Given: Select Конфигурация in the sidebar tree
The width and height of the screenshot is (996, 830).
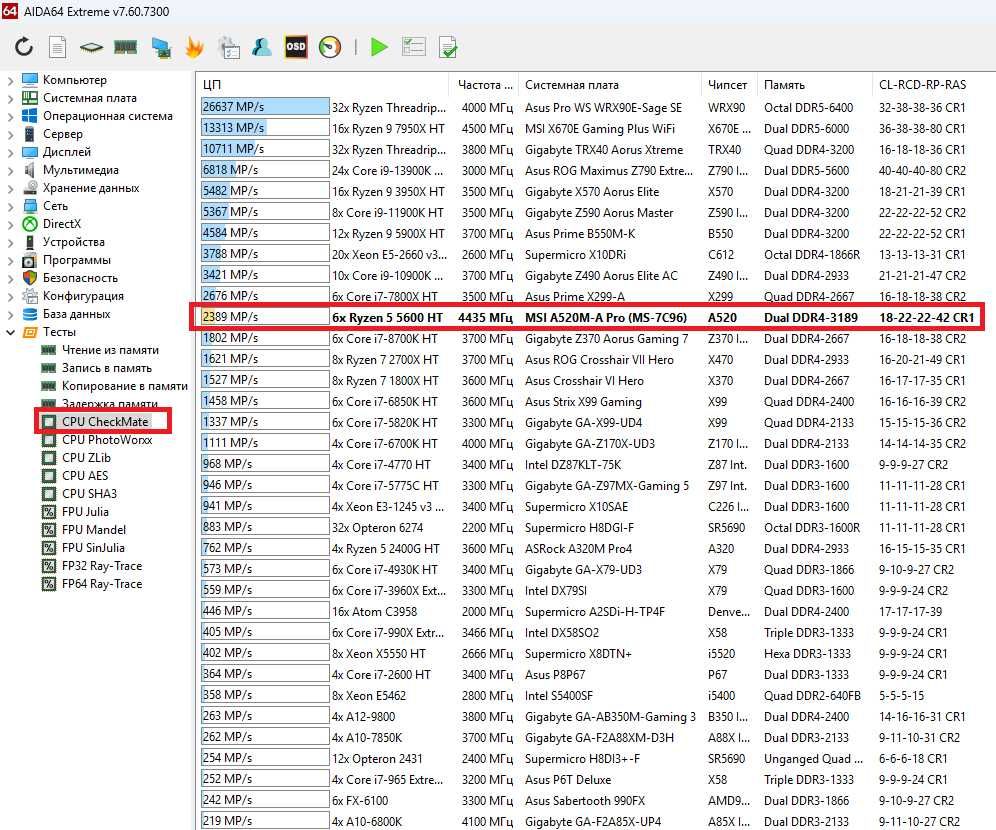Looking at the screenshot, I should click(x=83, y=296).
